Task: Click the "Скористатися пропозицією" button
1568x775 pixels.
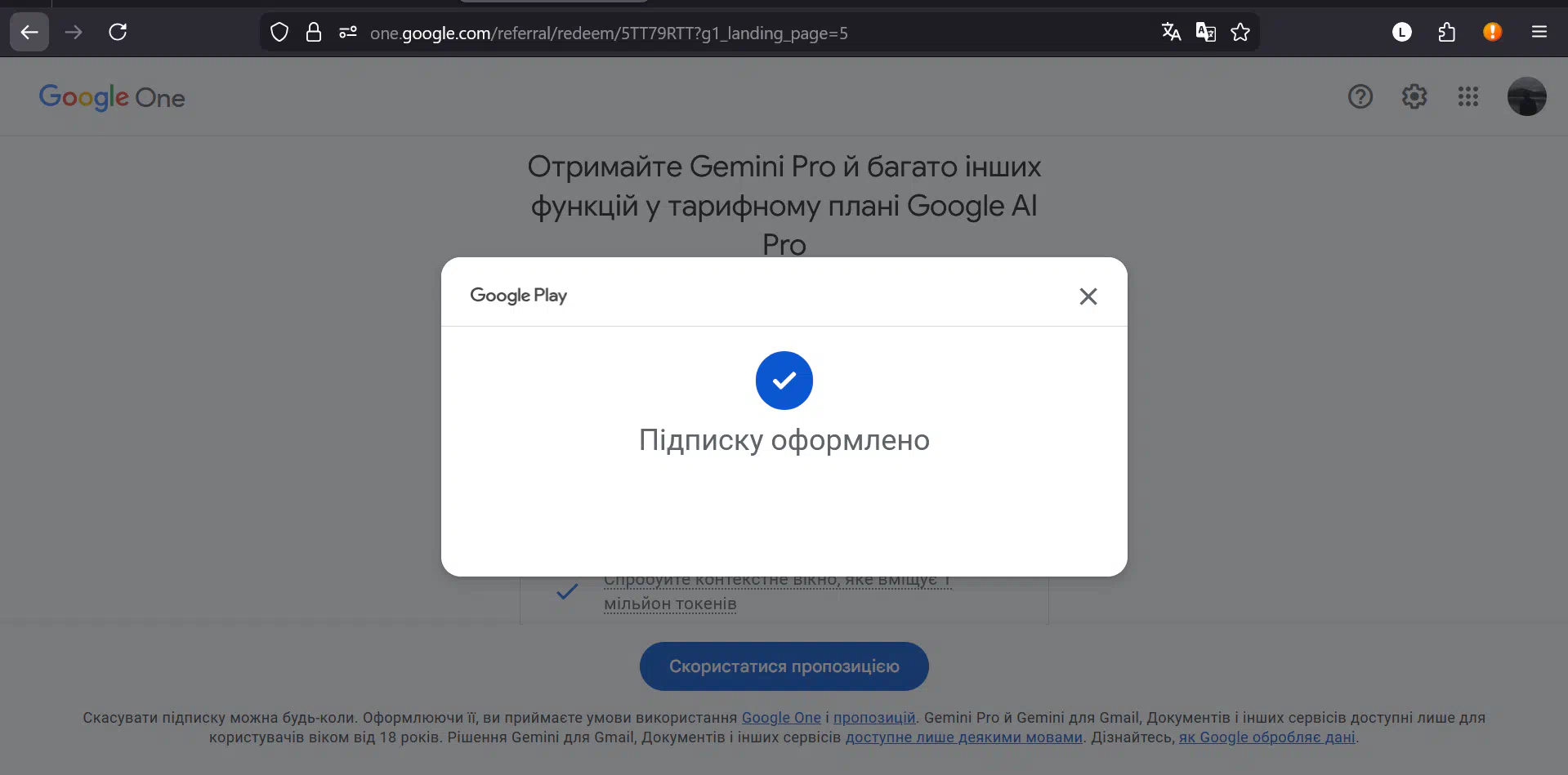Action: 784,666
